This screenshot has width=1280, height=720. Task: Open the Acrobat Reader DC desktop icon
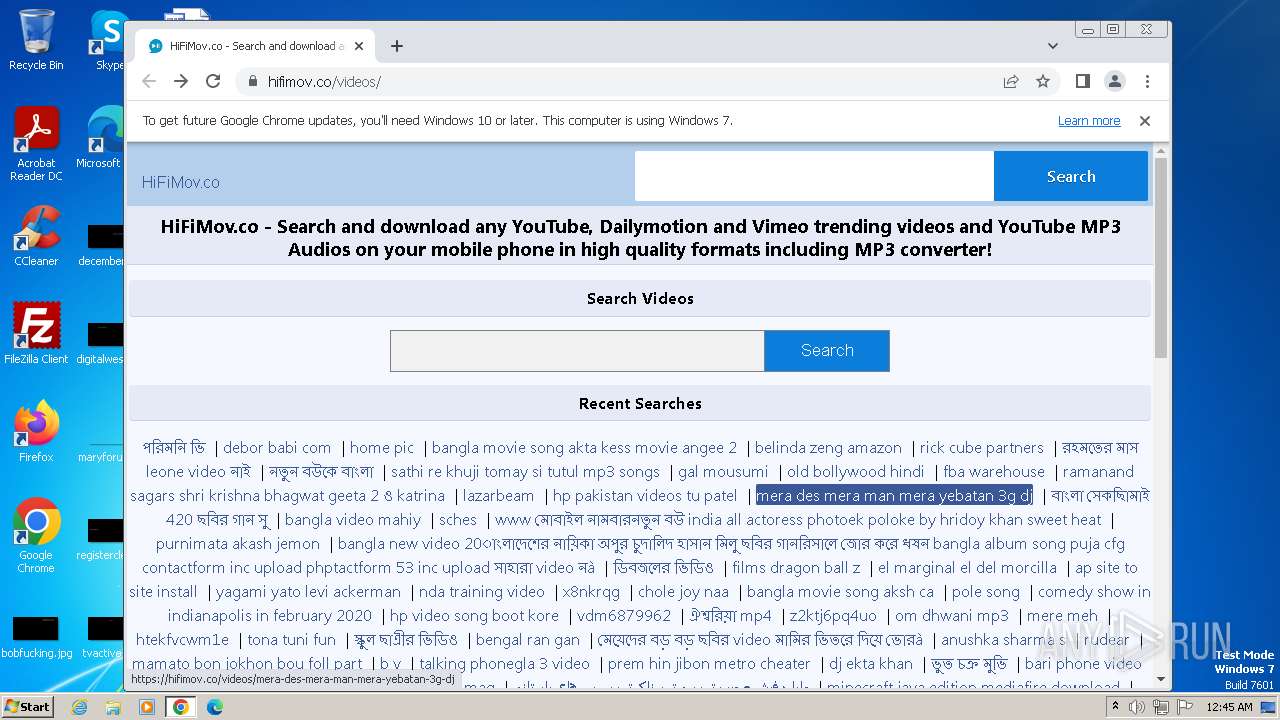(36, 145)
